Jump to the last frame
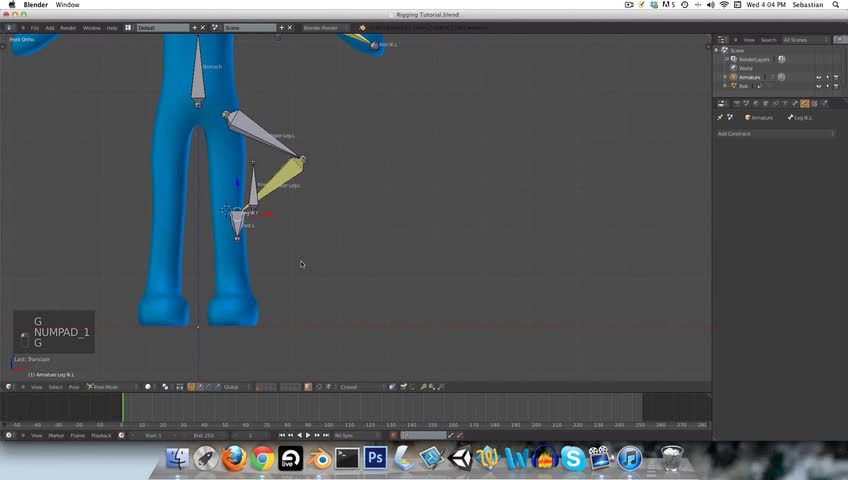The width and height of the screenshot is (848, 480). [326, 435]
